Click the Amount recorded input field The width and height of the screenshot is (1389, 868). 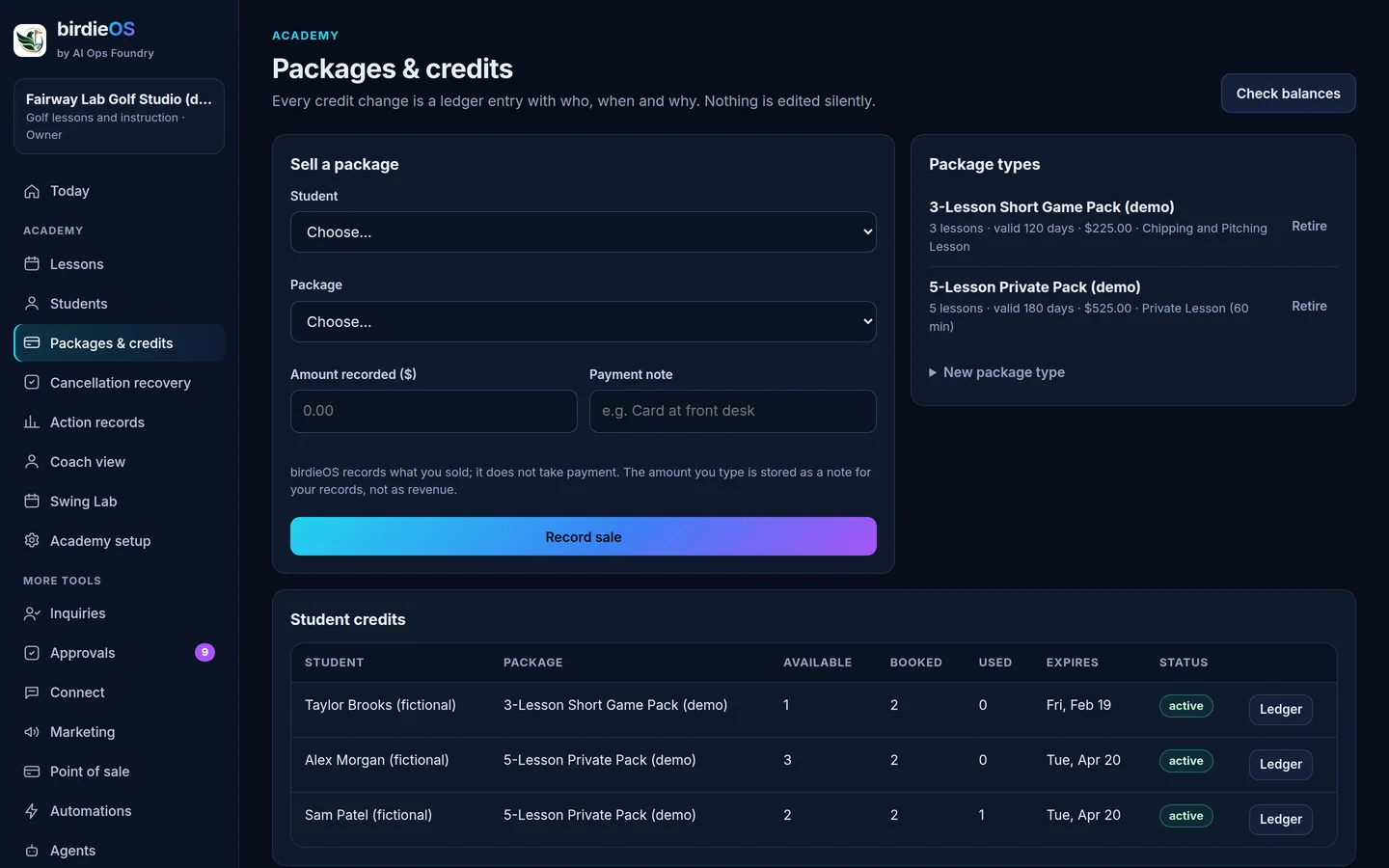click(x=434, y=411)
